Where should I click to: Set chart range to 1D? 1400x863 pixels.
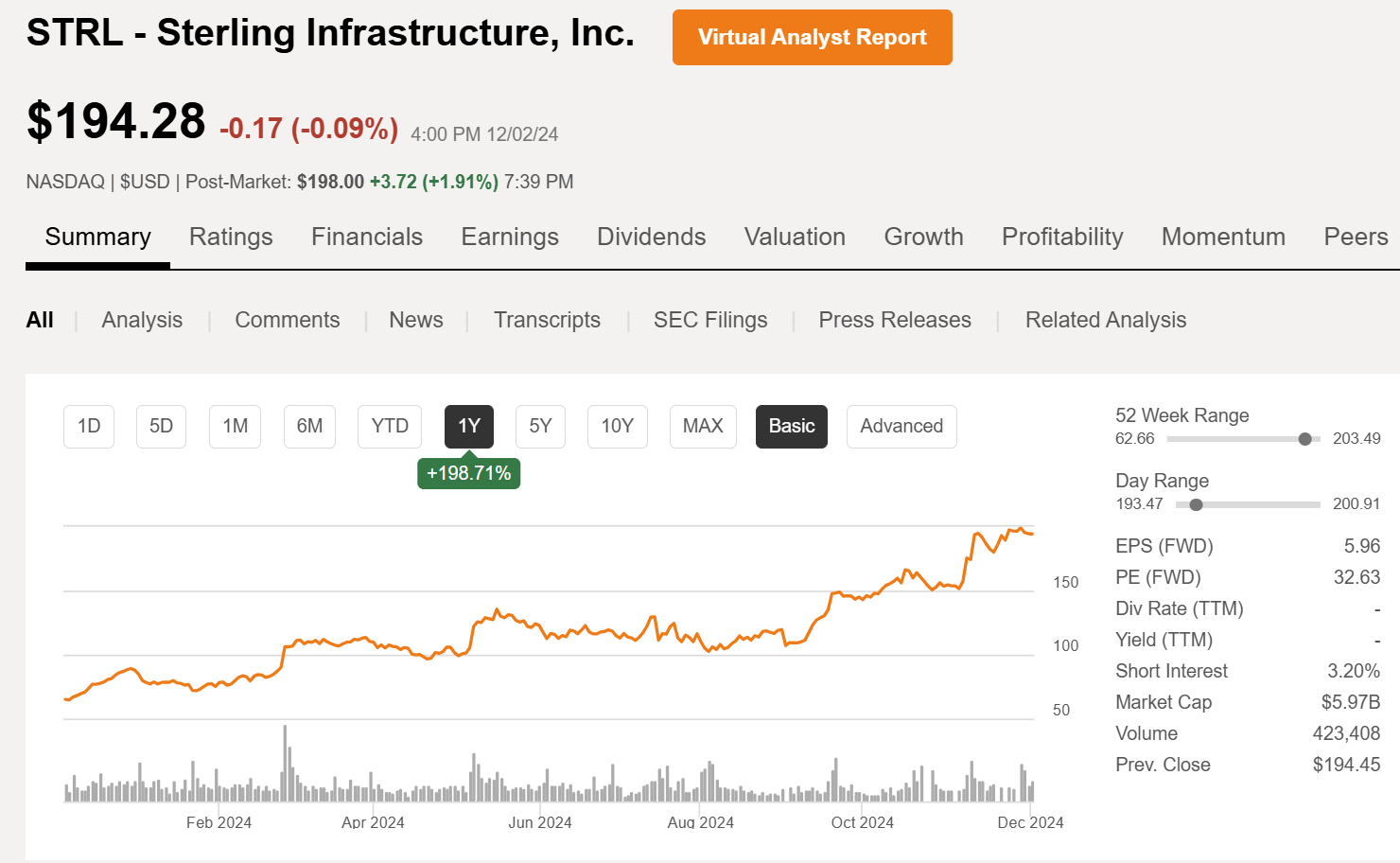coord(89,426)
